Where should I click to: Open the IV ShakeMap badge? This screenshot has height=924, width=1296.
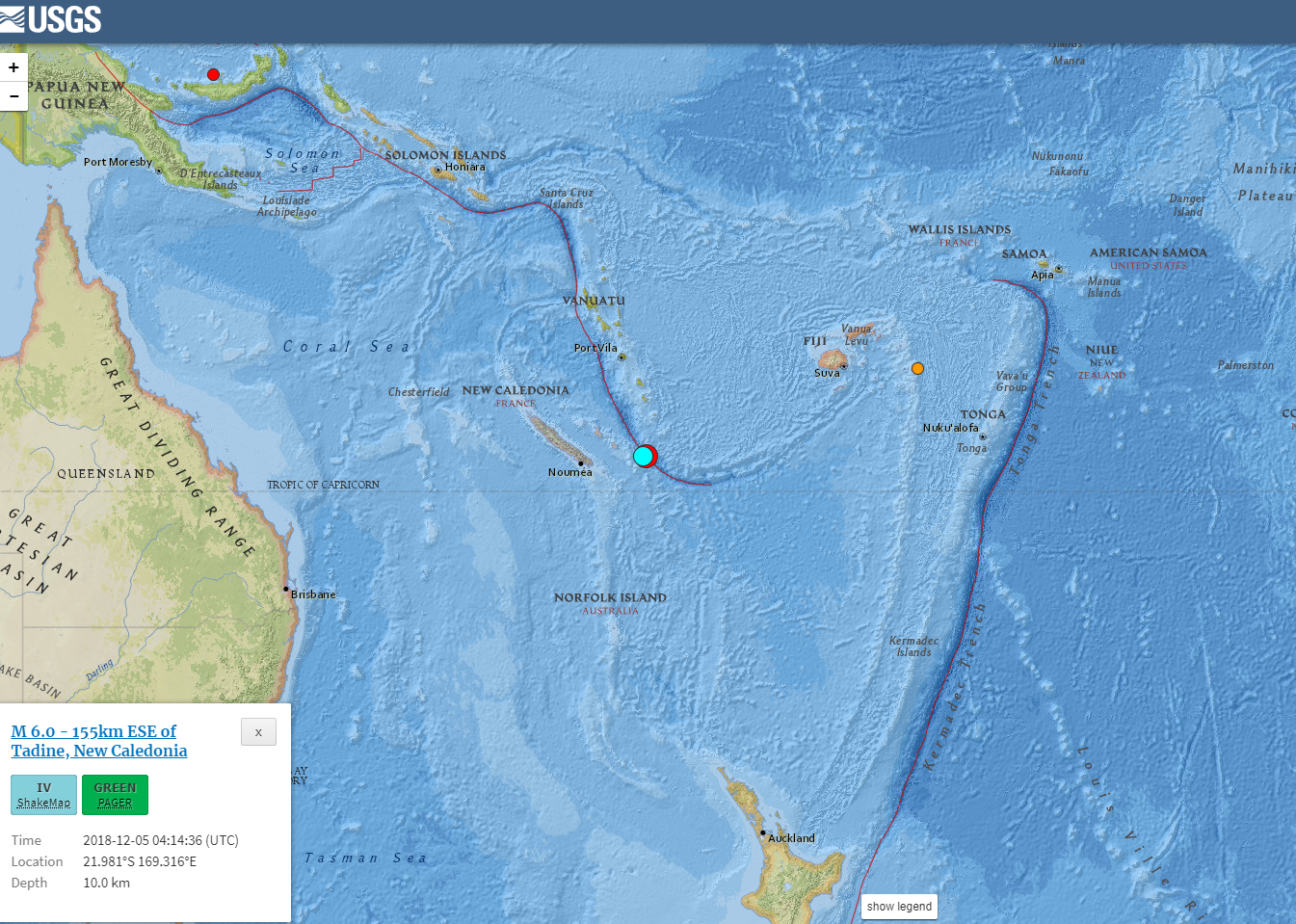click(43, 795)
